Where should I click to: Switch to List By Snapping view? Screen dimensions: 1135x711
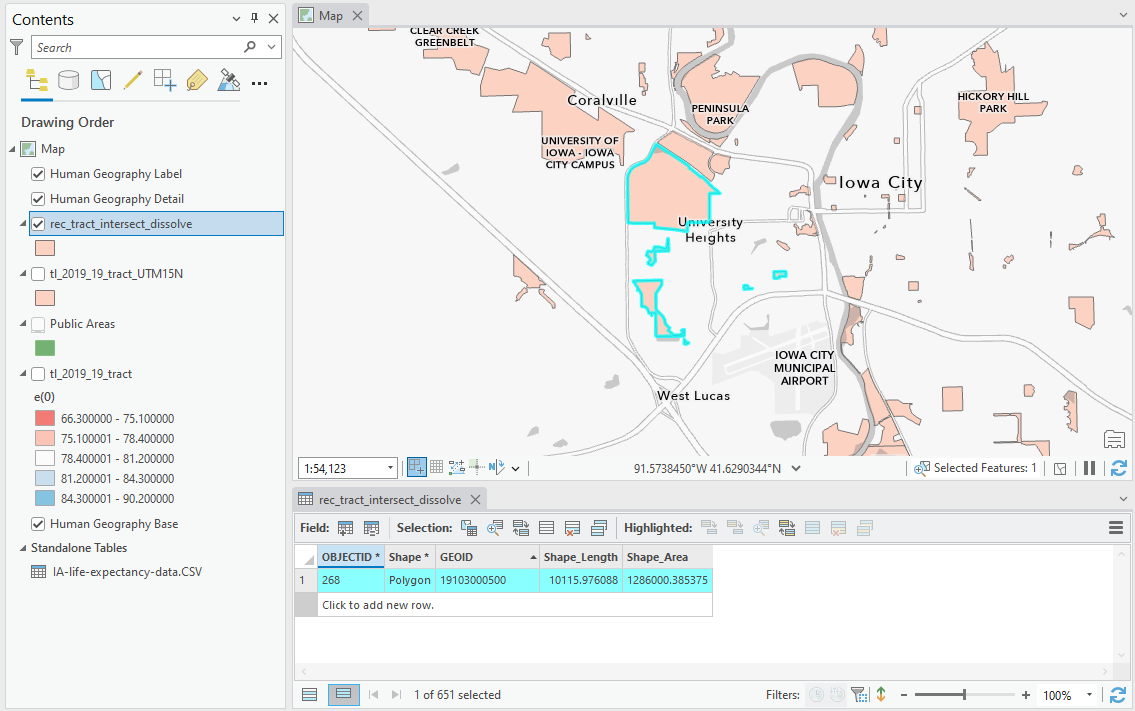pos(164,80)
